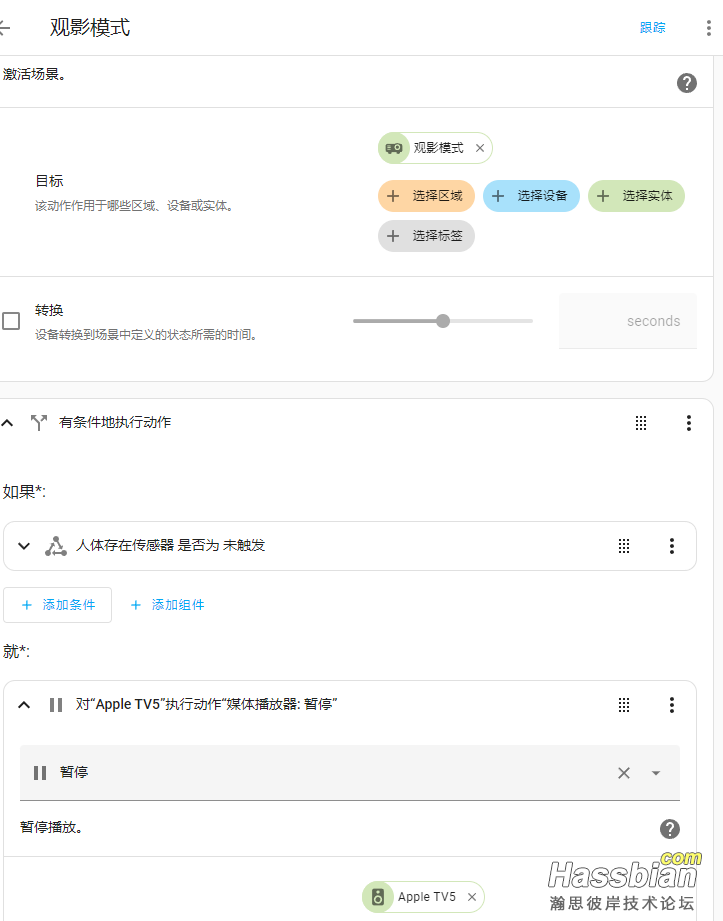
Task: Collapse the Apple TV5 pause action
Action: tap(24, 704)
